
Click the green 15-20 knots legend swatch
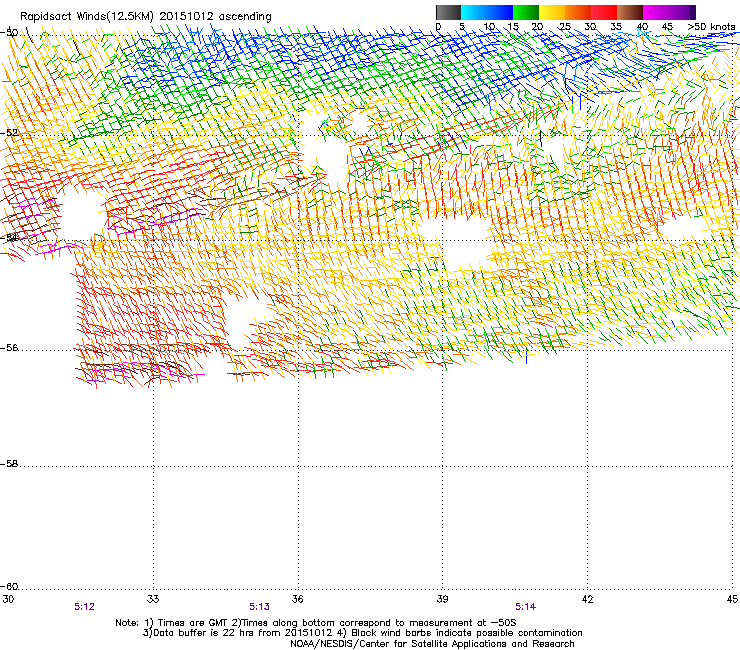[526, 12]
